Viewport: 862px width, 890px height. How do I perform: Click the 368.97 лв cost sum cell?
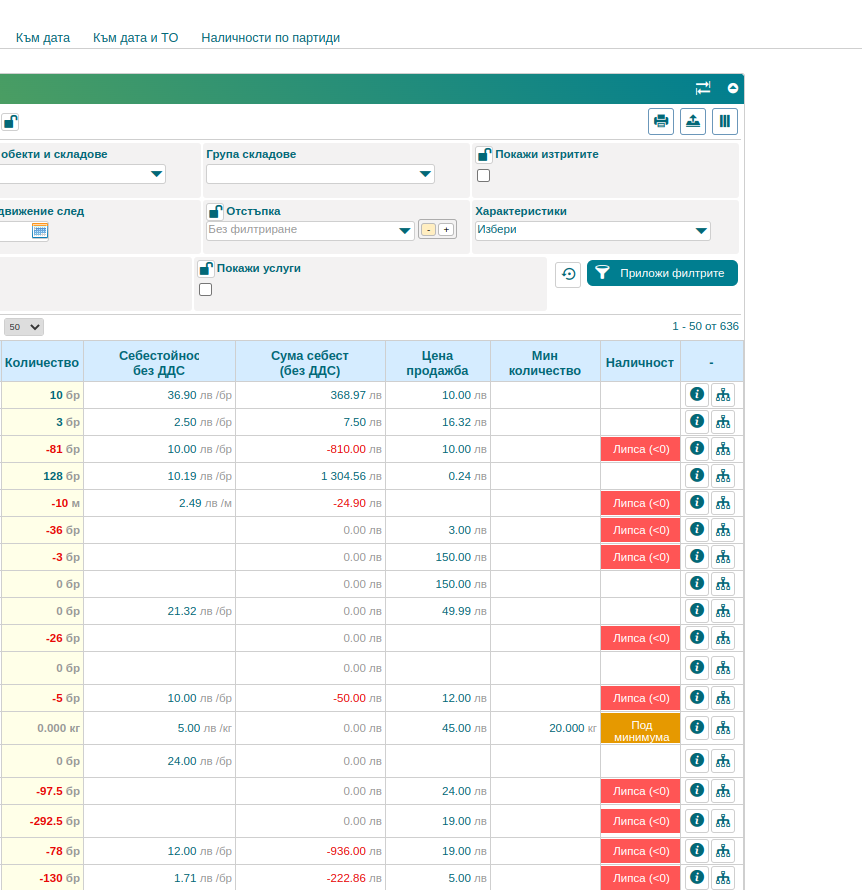(x=310, y=395)
